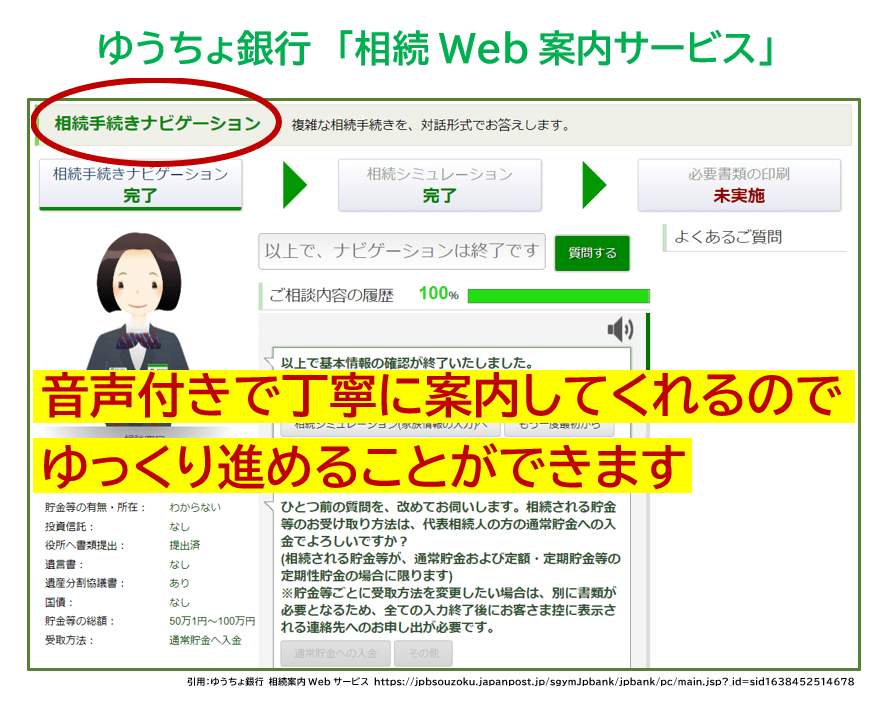The width and height of the screenshot is (888, 702).
Task: Click the 以上で基本情報の確認が終了いたしました message
Action: (407, 363)
